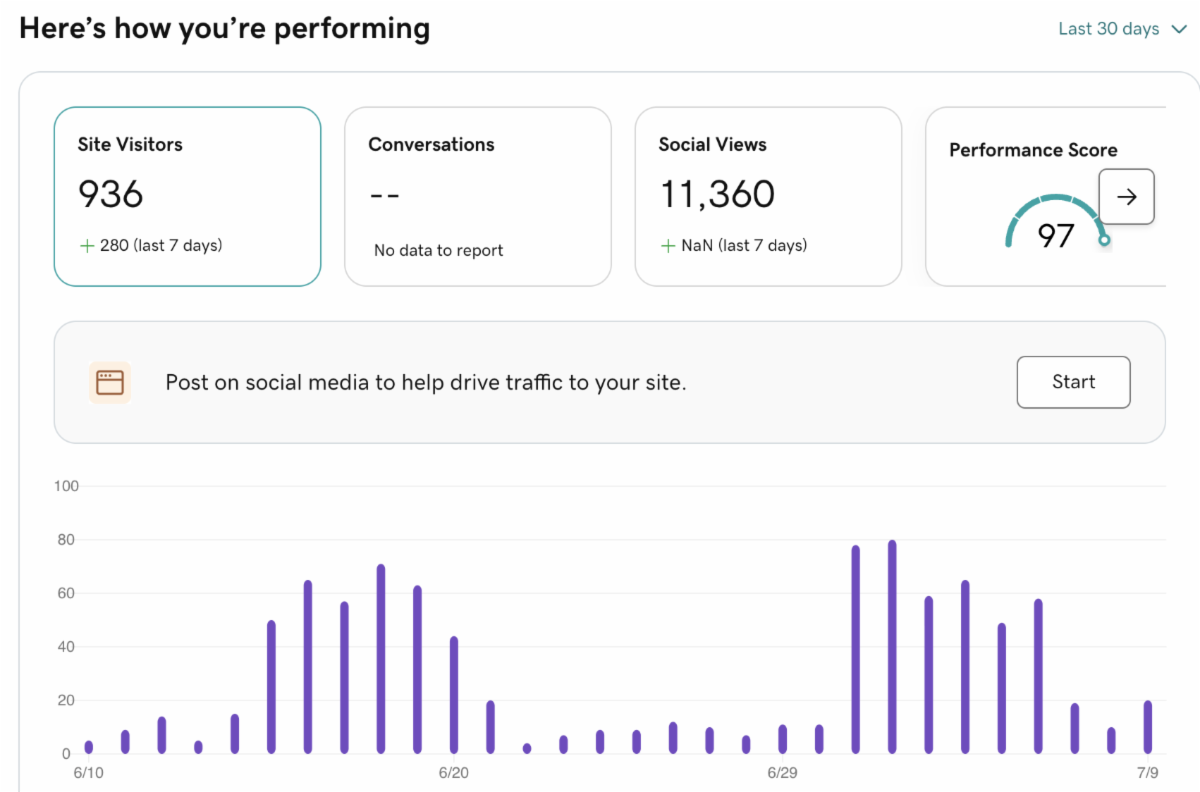
Task: Click the bar above the 6/20 label
Action: 454,695
